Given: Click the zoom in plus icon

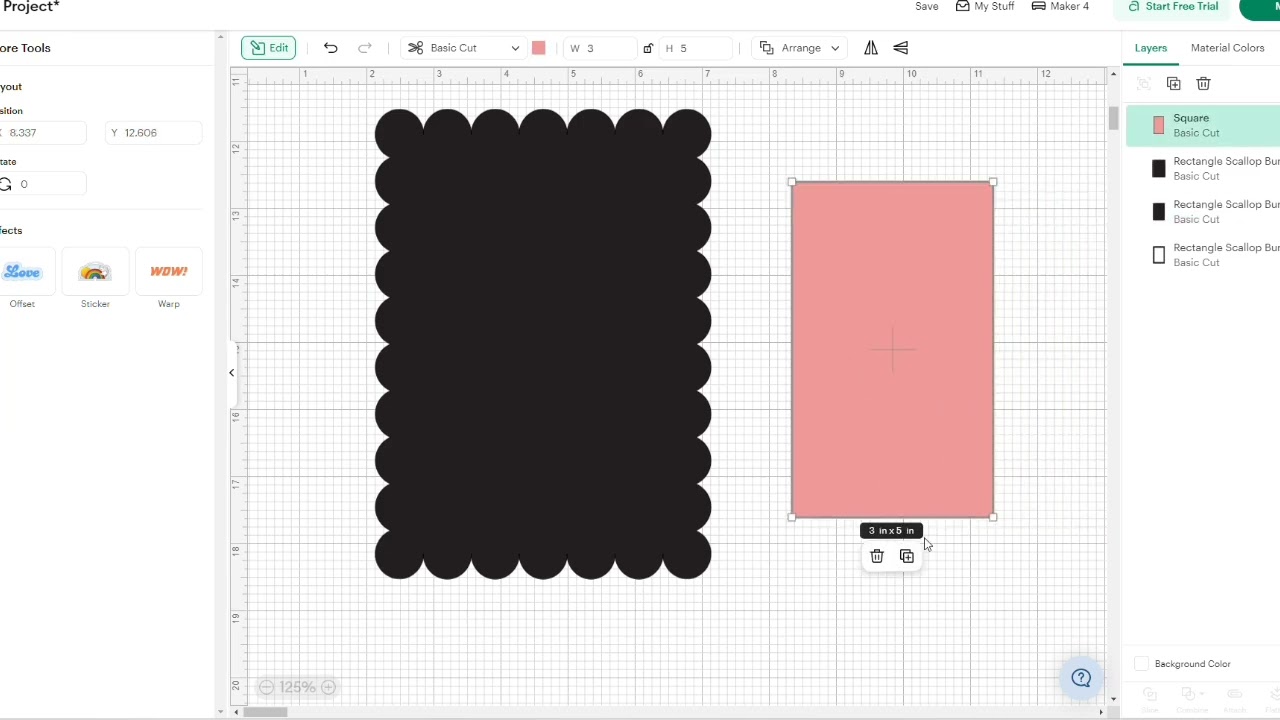Looking at the screenshot, I should tap(328, 687).
